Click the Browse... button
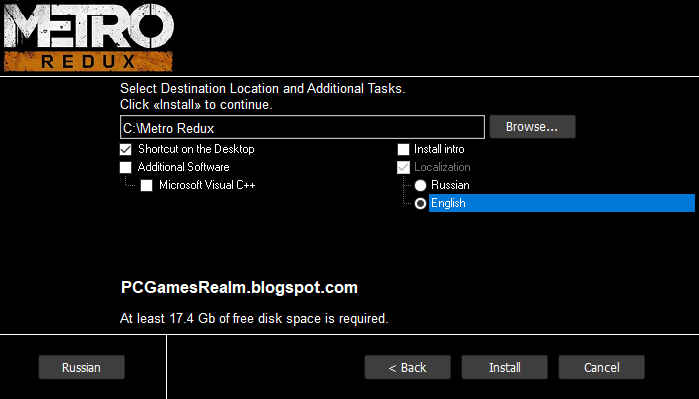Viewport: 699px width, 399px height. 532,127
